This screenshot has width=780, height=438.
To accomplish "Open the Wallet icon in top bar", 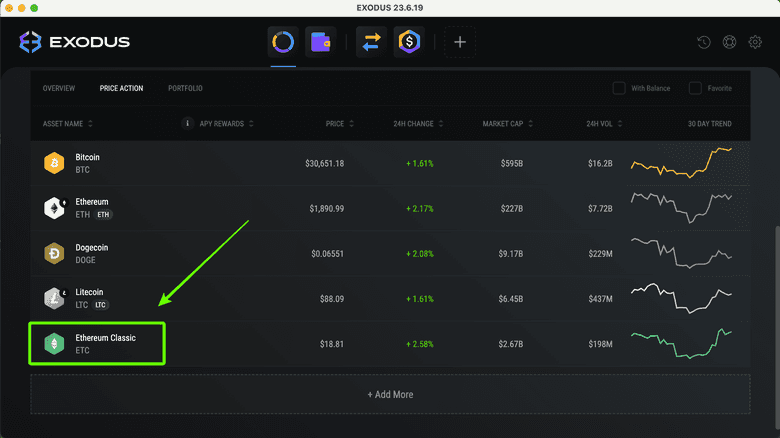I will tap(320, 43).
